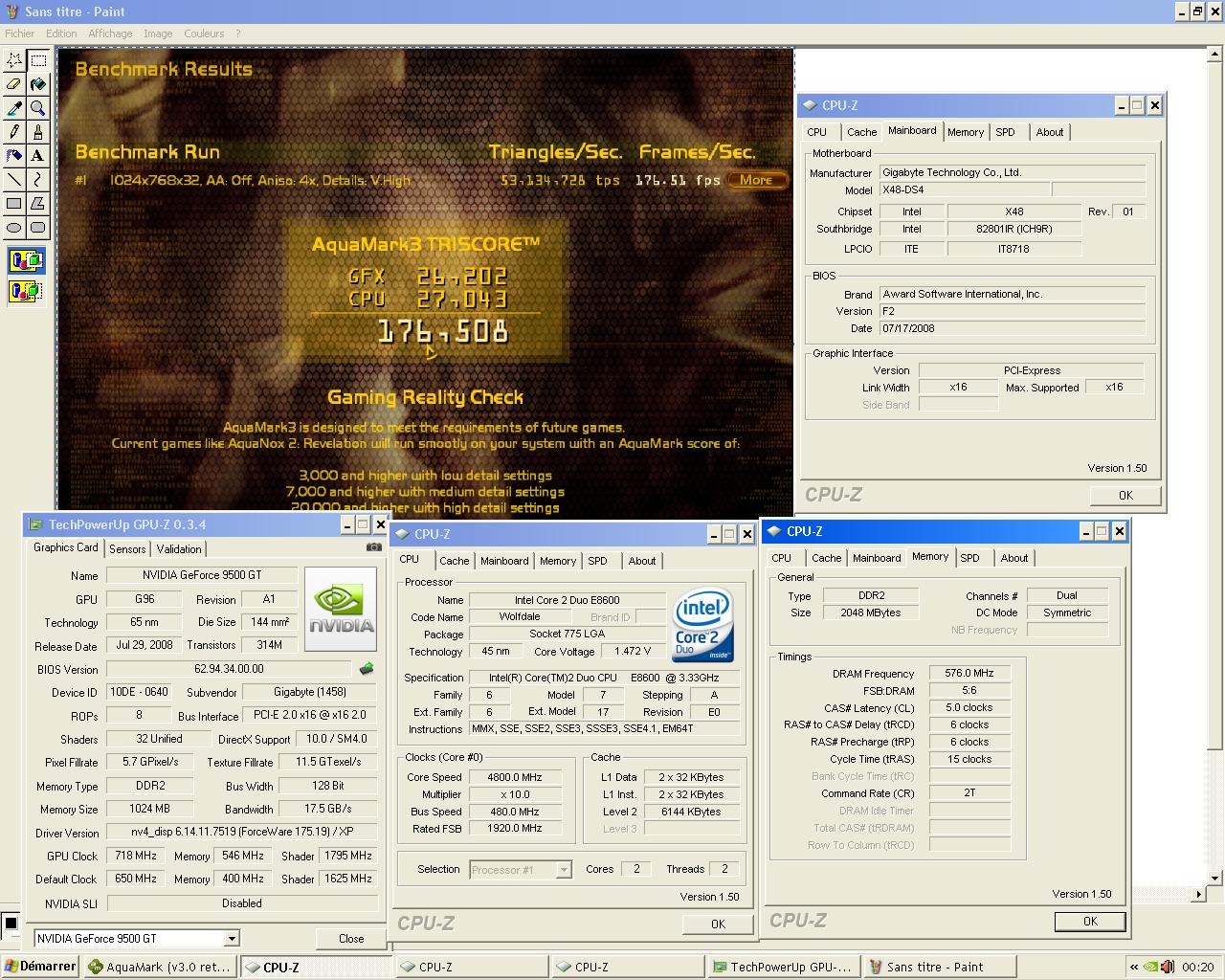Choose the Ellipse shape tool

[14, 228]
